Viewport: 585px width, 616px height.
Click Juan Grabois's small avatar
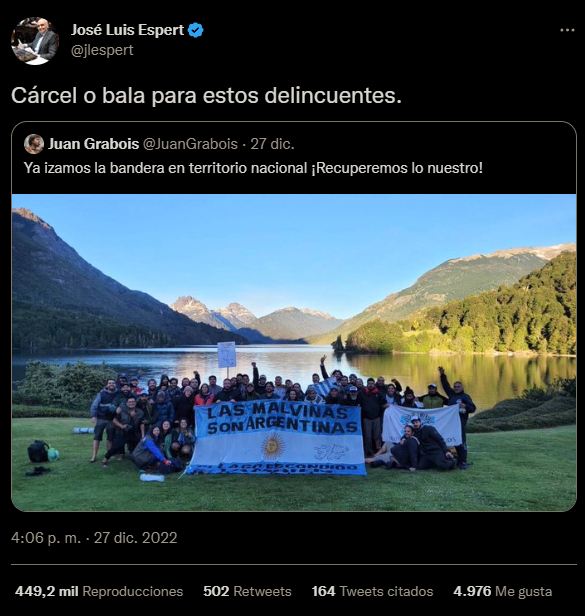tap(34, 144)
